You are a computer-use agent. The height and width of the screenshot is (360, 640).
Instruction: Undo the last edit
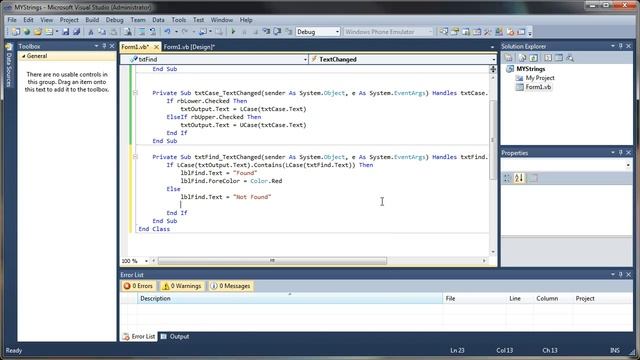(x=167, y=31)
